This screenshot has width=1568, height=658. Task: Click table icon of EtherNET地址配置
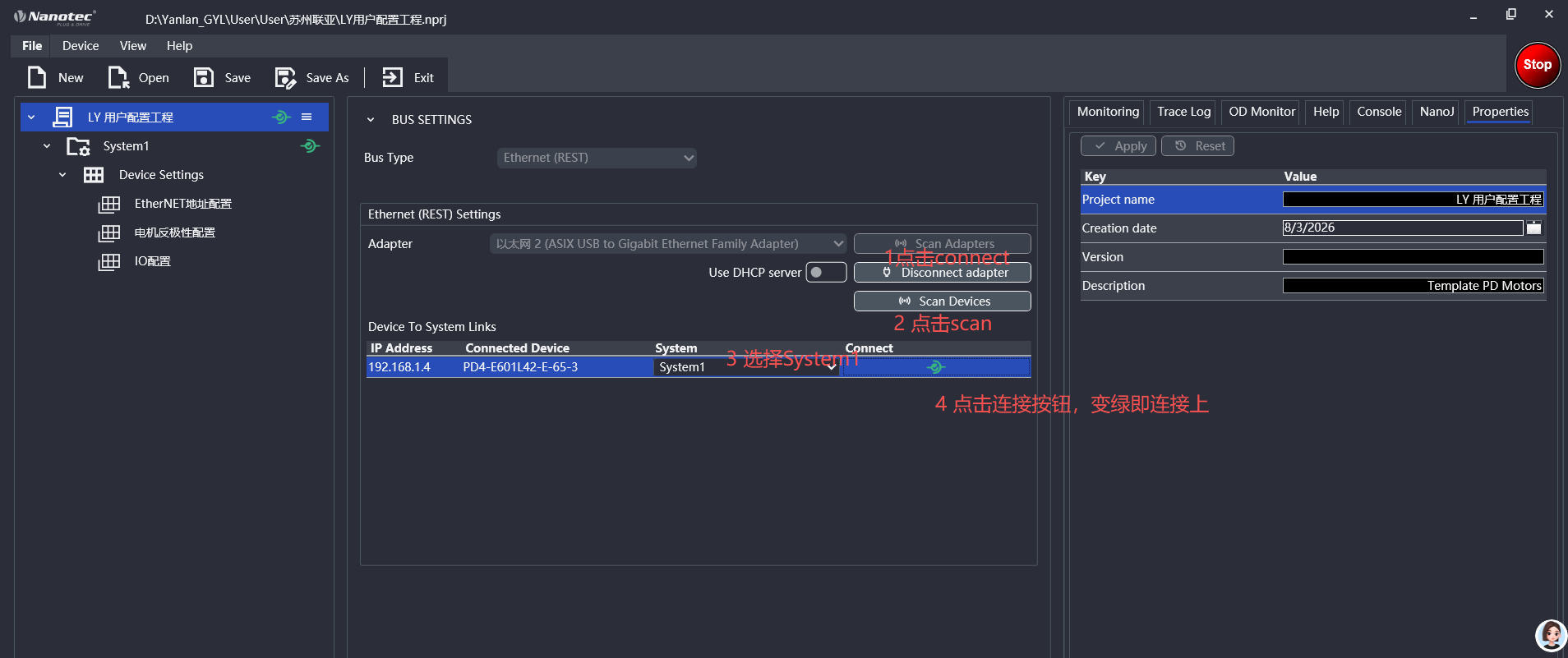109,204
